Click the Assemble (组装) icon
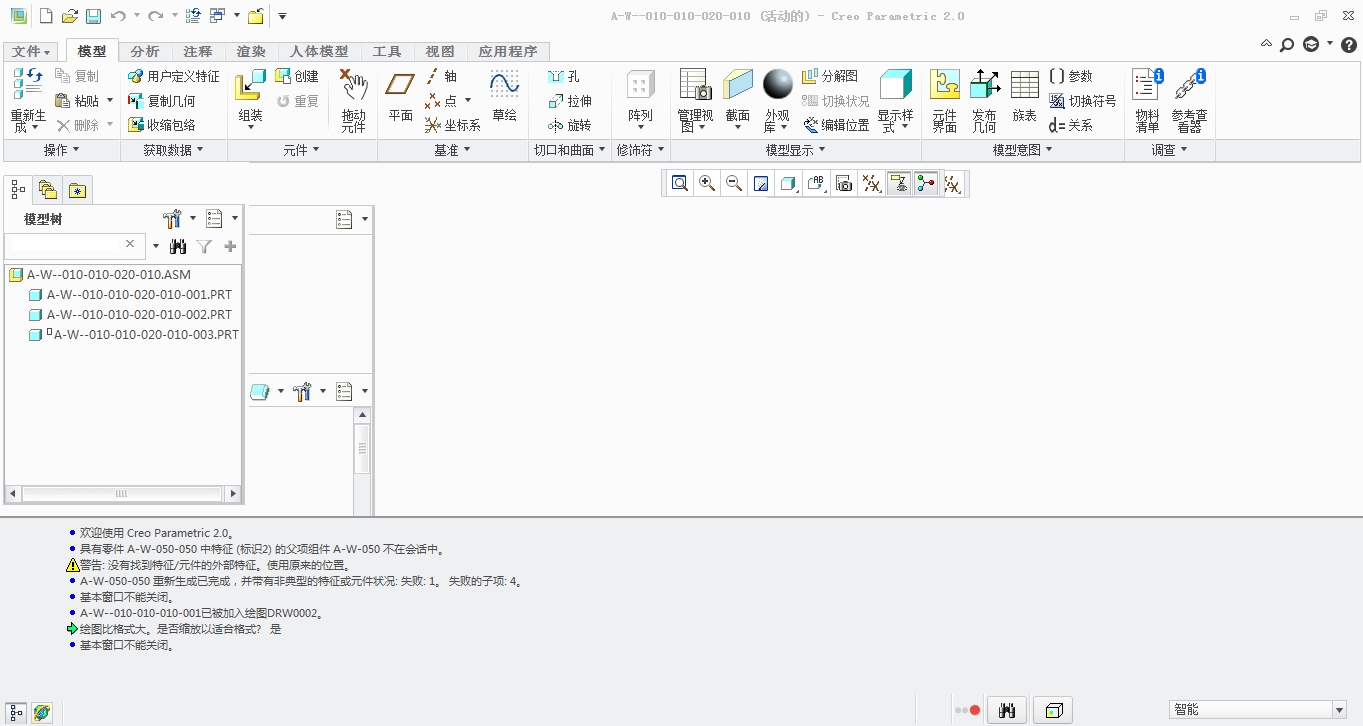This screenshot has width=1363, height=726. [250, 85]
